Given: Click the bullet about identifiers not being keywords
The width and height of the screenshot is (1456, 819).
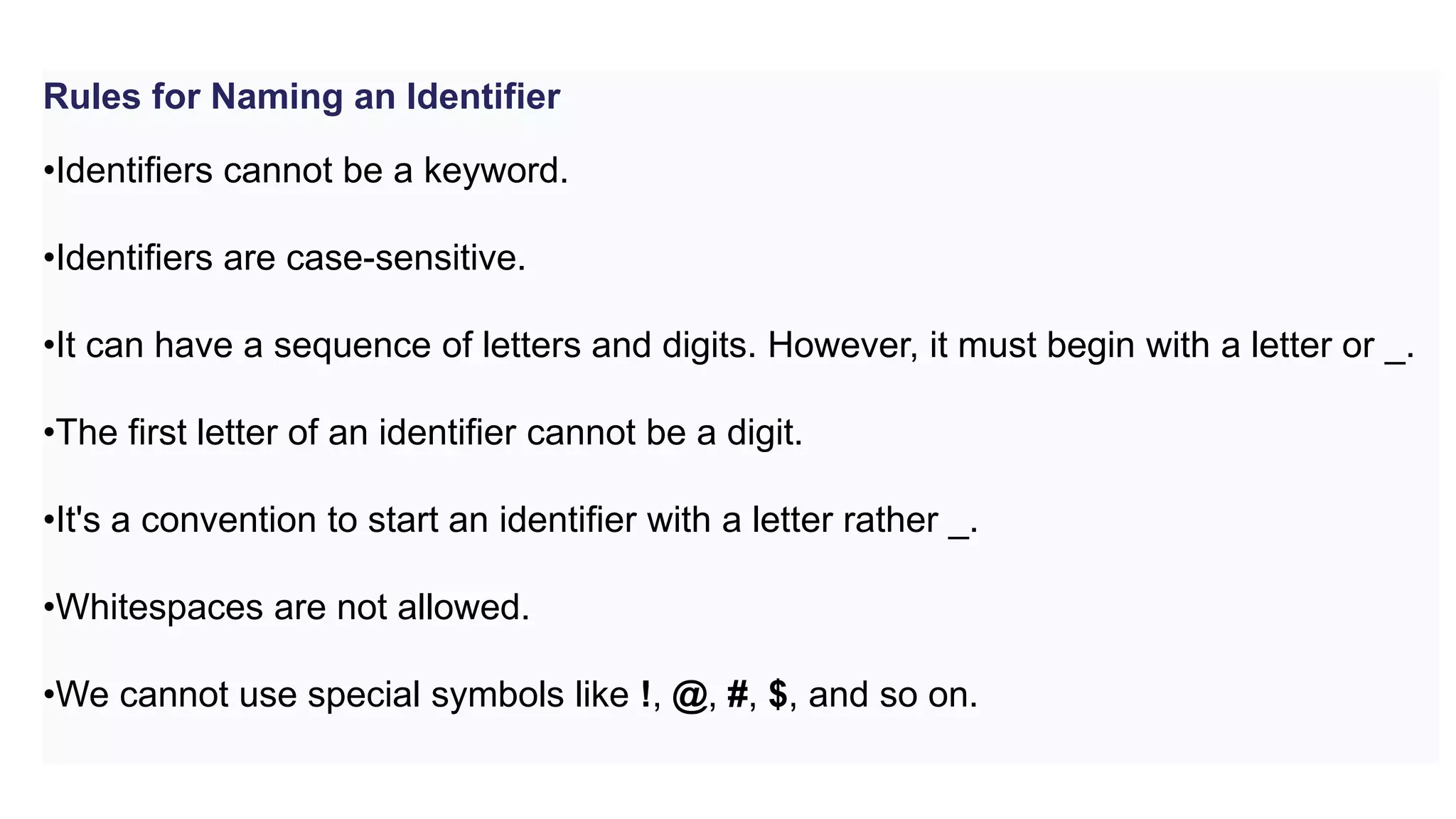Looking at the screenshot, I should click(306, 171).
